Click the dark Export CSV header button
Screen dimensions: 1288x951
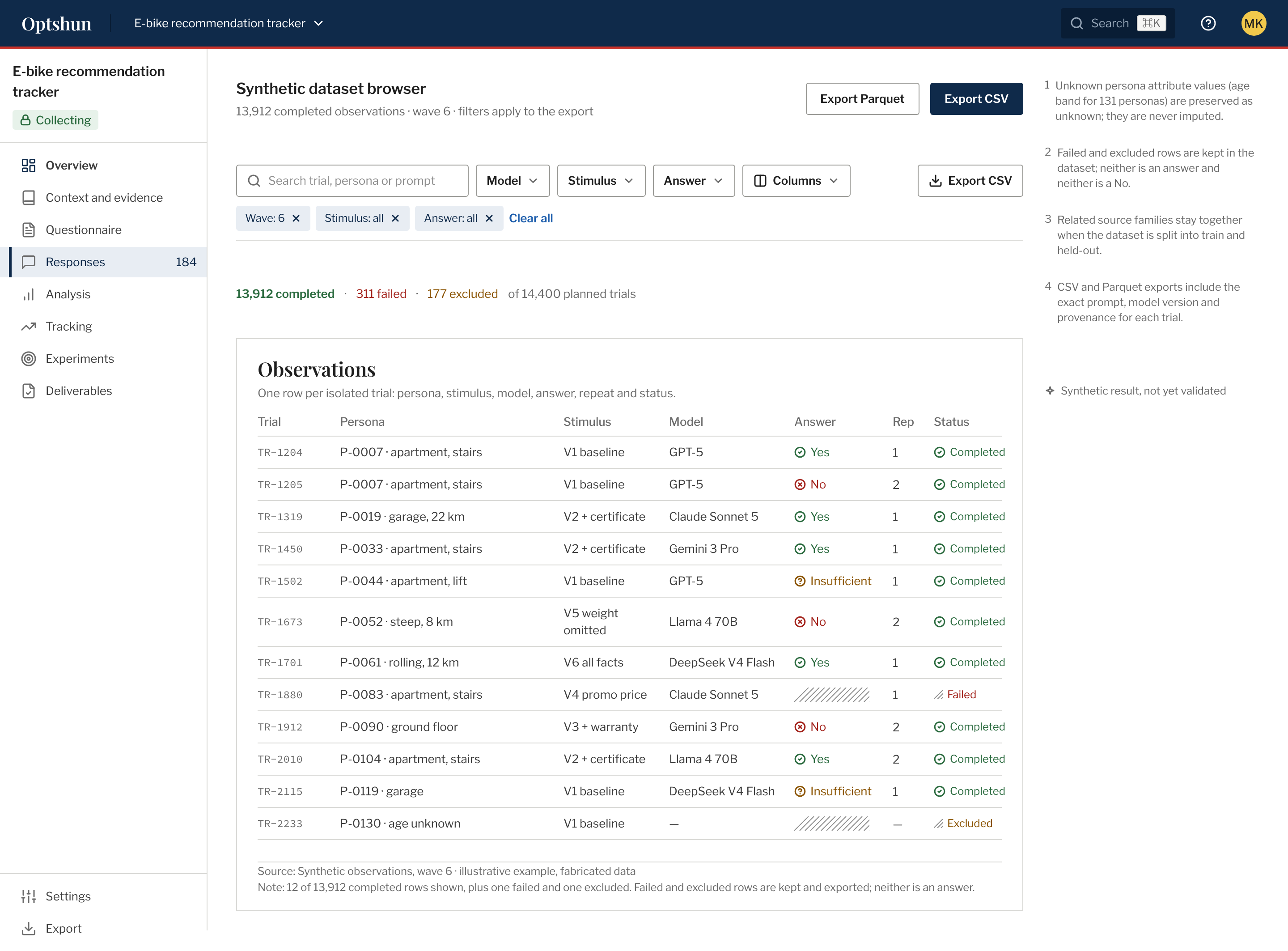point(976,99)
